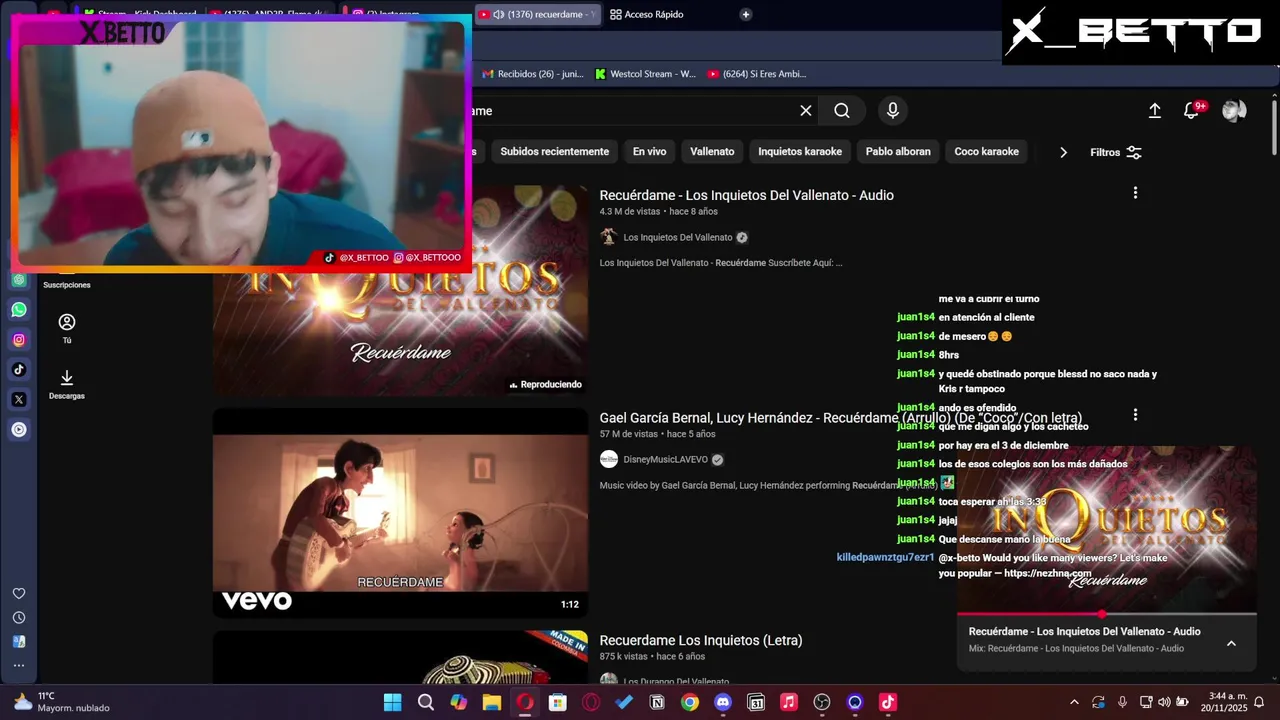1280x720 pixels.
Task: Switch to the recuerdame YouTube tab
Action: [538, 14]
